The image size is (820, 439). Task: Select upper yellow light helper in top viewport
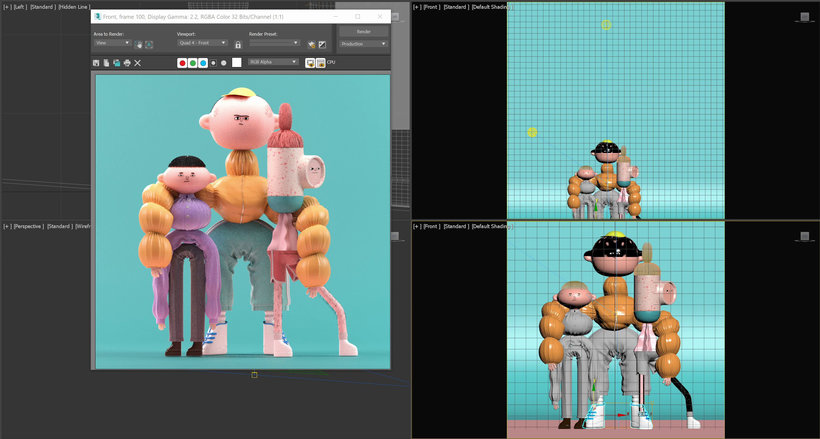pos(606,25)
